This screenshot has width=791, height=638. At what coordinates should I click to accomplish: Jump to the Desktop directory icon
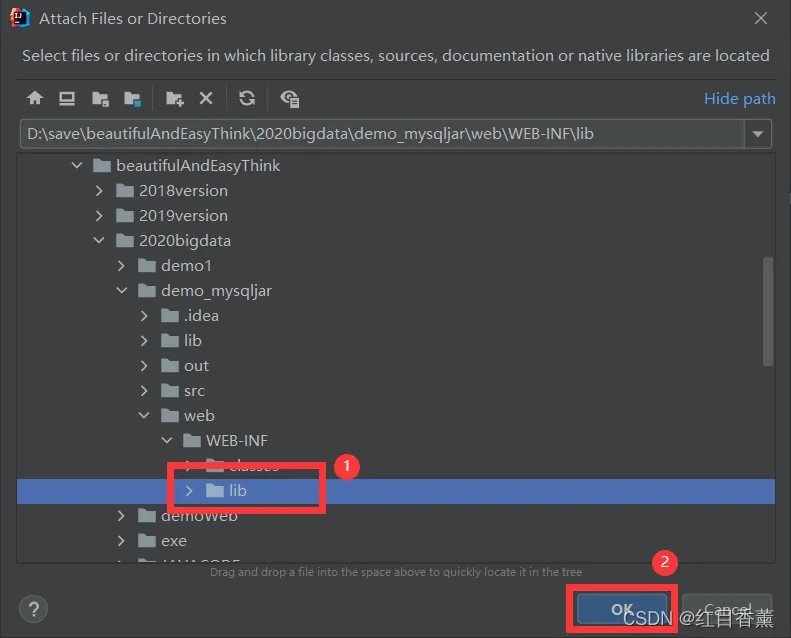coord(67,98)
